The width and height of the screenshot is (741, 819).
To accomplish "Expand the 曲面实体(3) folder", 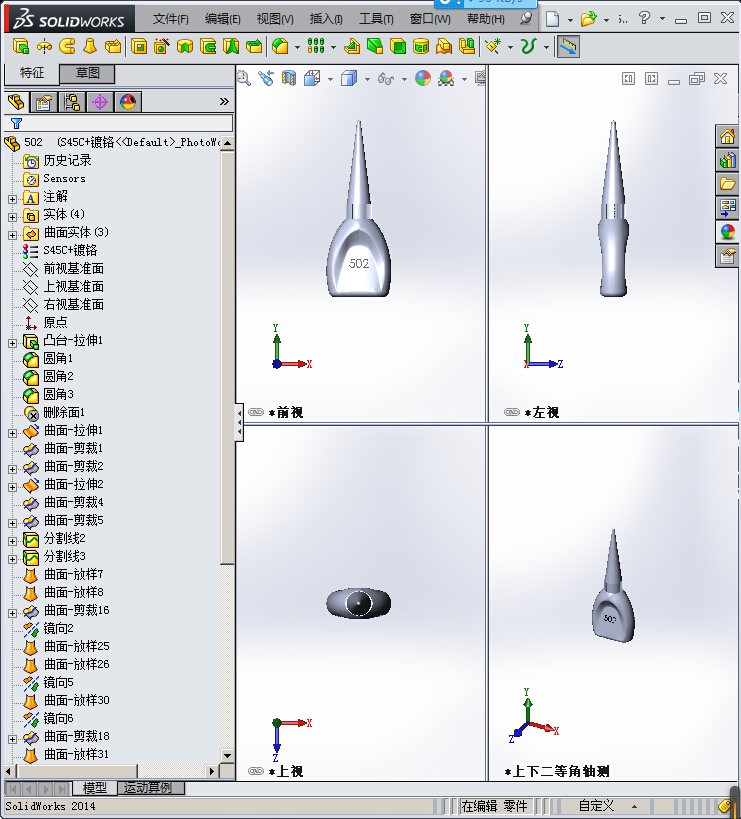I will [13, 235].
